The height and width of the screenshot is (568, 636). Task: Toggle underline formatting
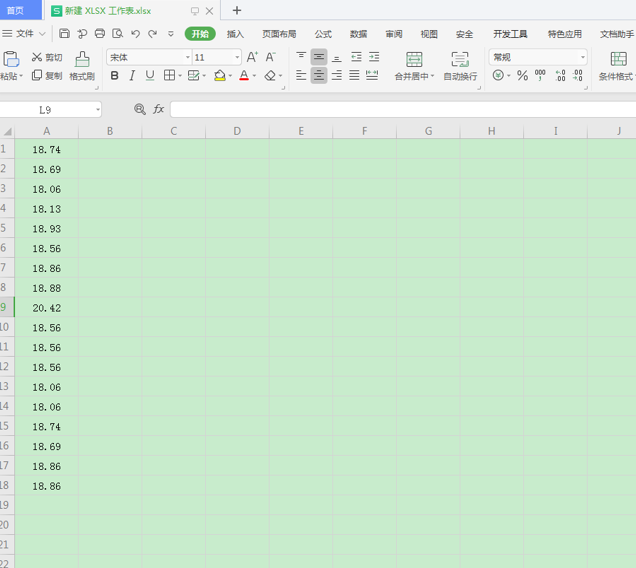coord(150,75)
